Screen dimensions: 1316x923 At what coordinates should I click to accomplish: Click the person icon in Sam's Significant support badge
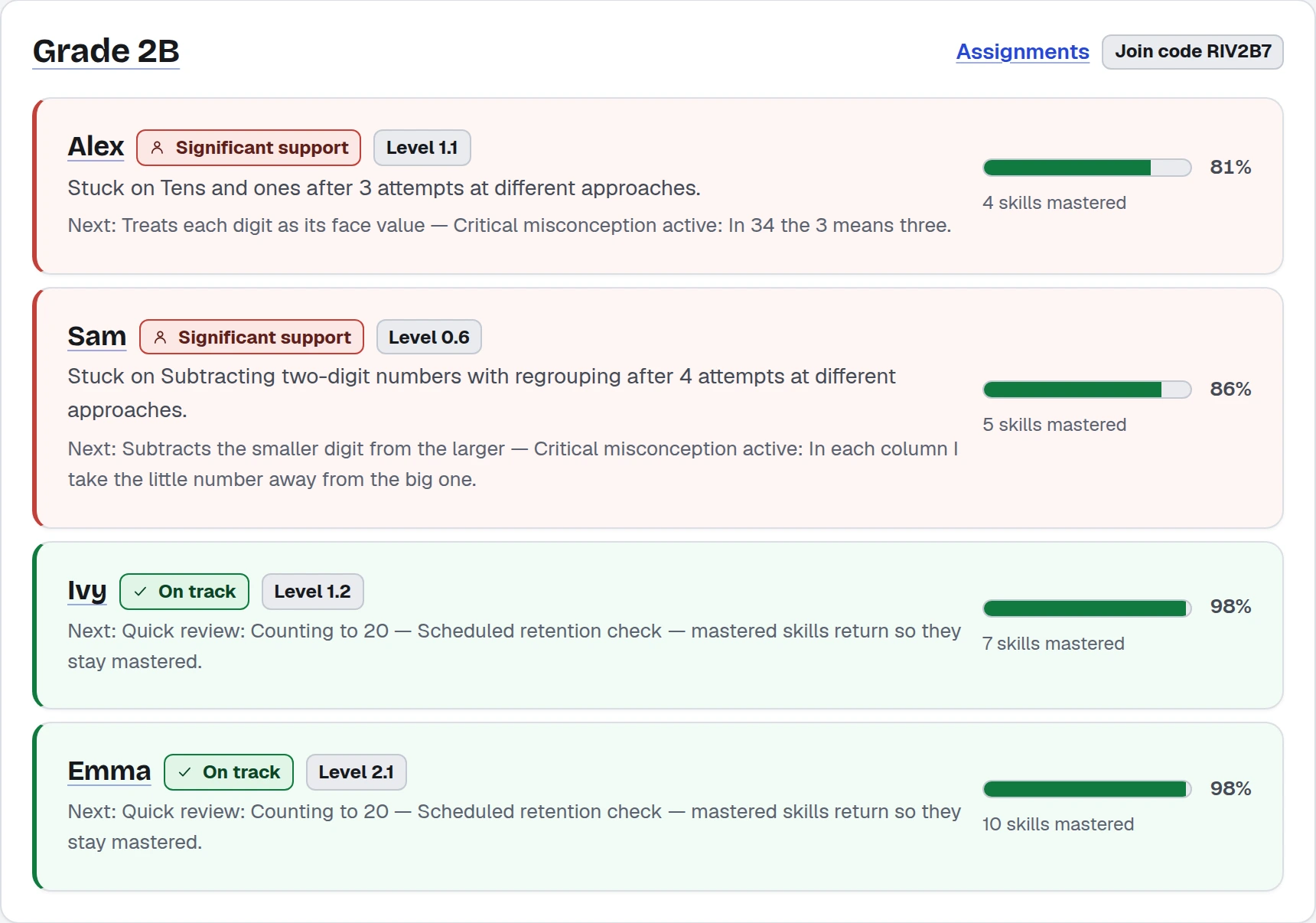pos(160,338)
